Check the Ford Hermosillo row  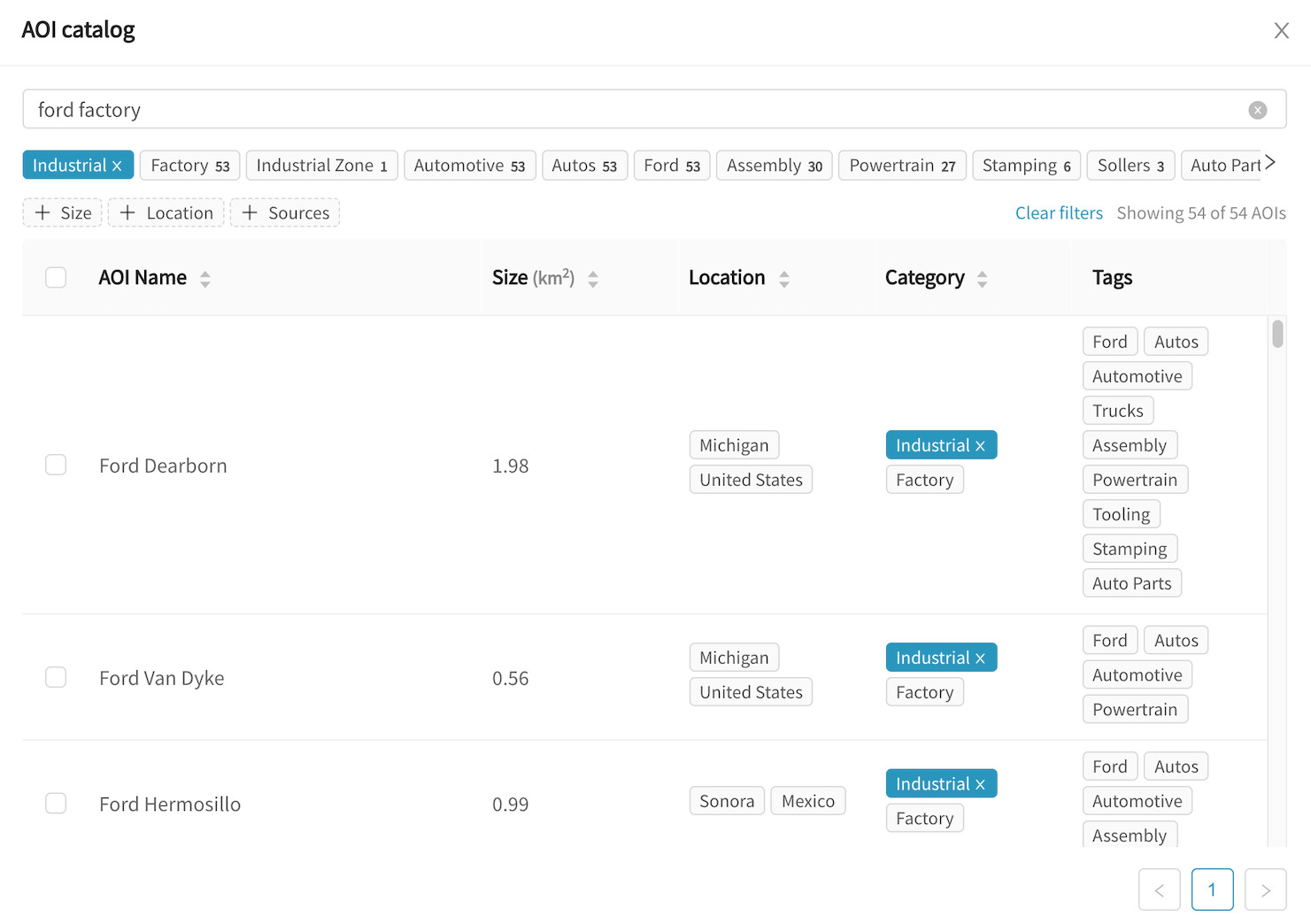[56, 803]
